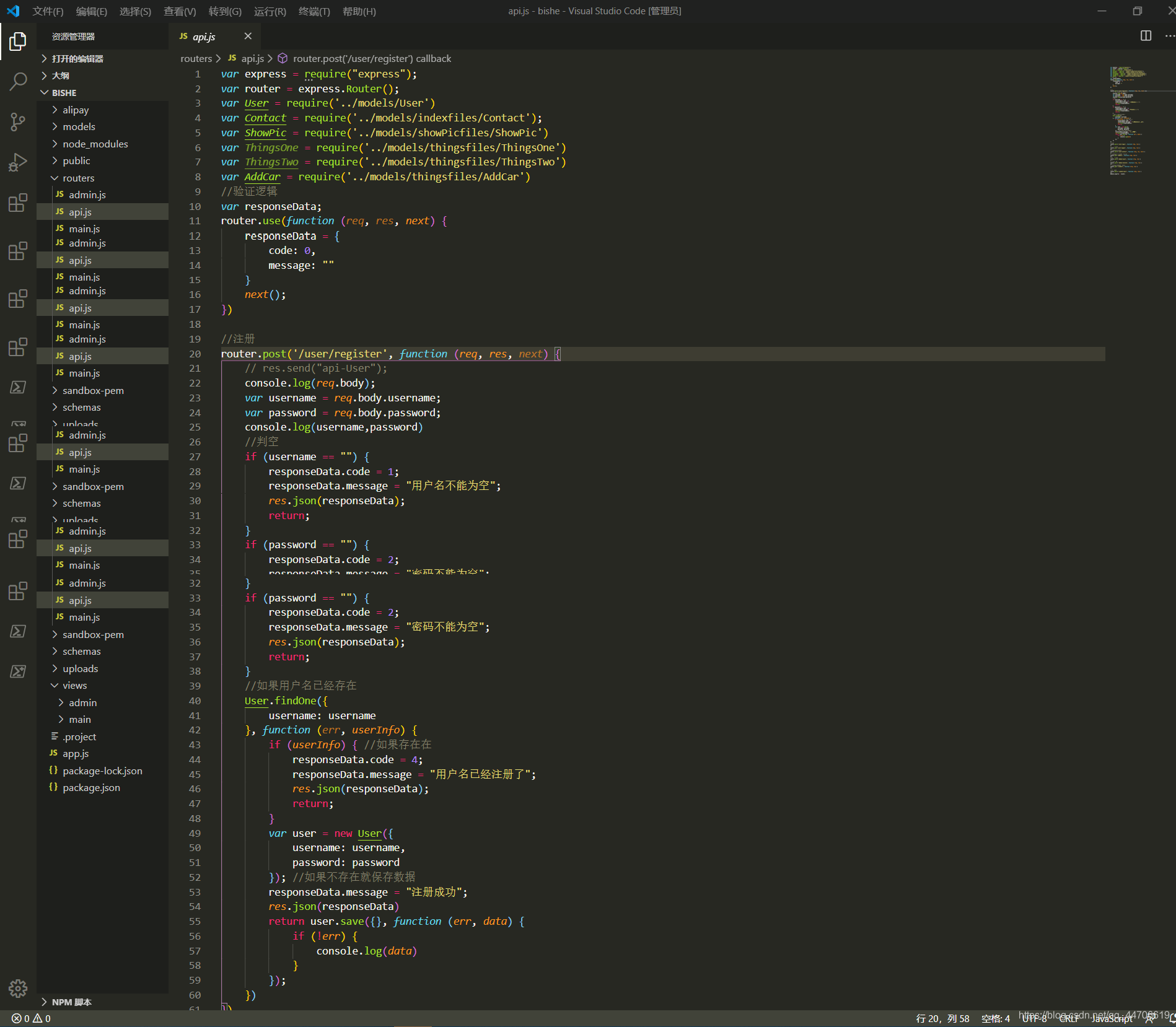Expand the node_modules folder
The image size is (1176, 1027).
point(102,144)
